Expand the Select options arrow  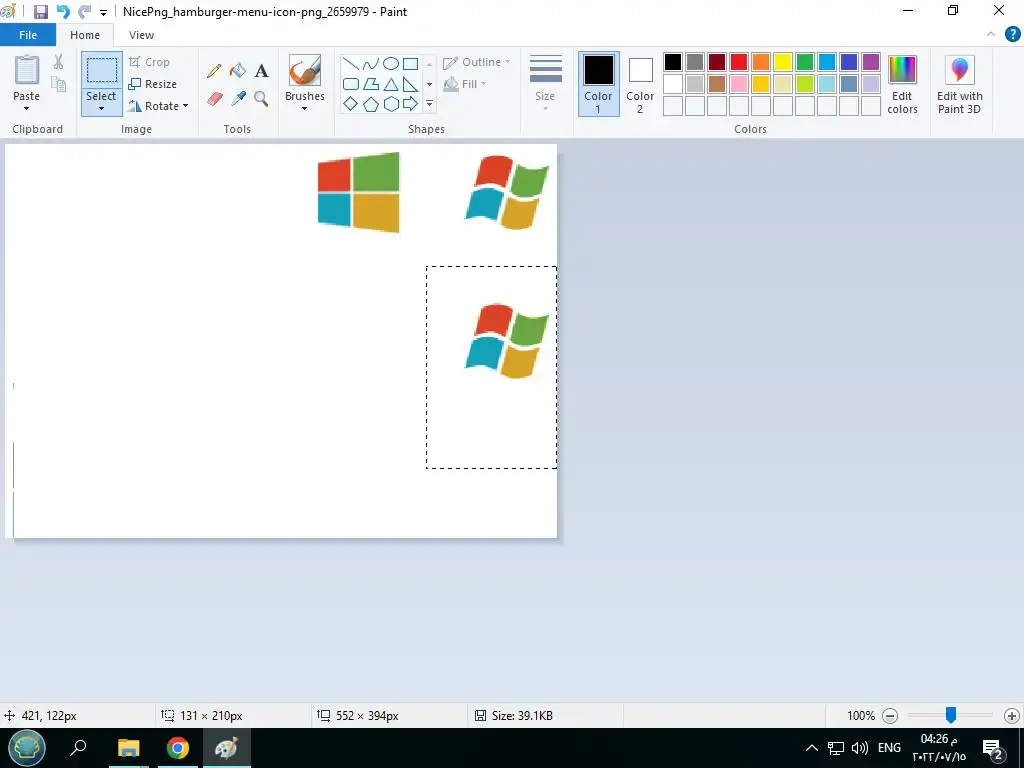pos(102,108)
